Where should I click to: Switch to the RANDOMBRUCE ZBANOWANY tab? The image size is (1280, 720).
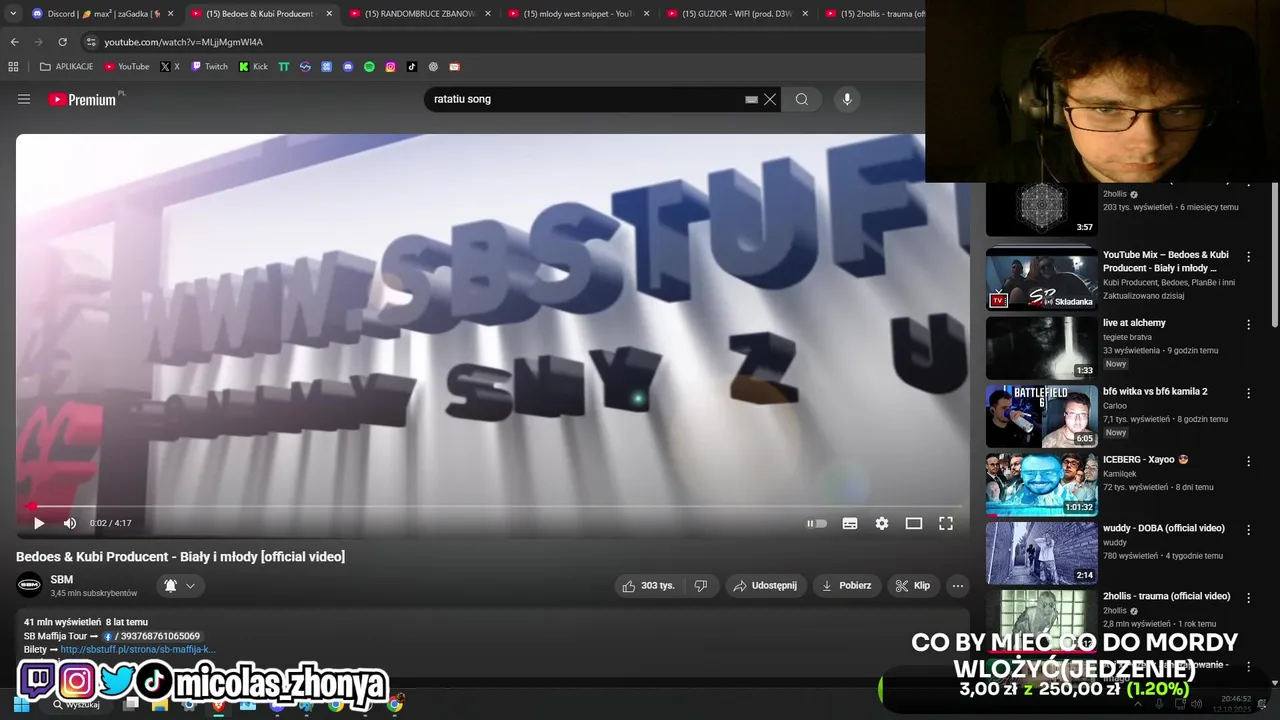click(x=418, y=14)
